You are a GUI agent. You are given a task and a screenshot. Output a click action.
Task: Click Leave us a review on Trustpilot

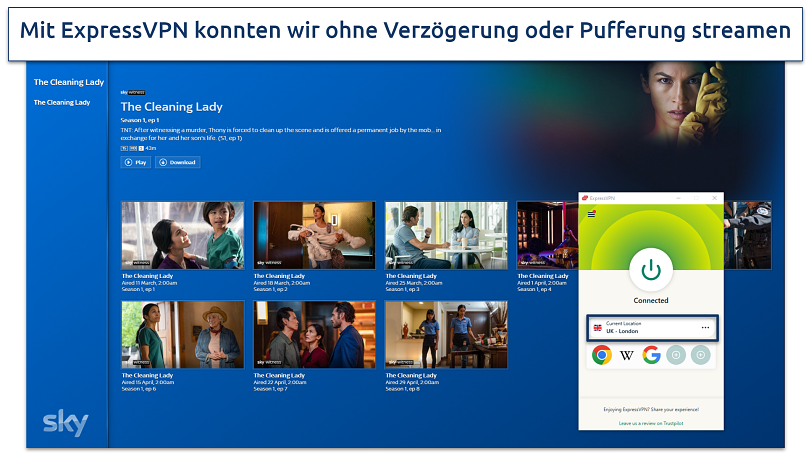coord(651,424)
